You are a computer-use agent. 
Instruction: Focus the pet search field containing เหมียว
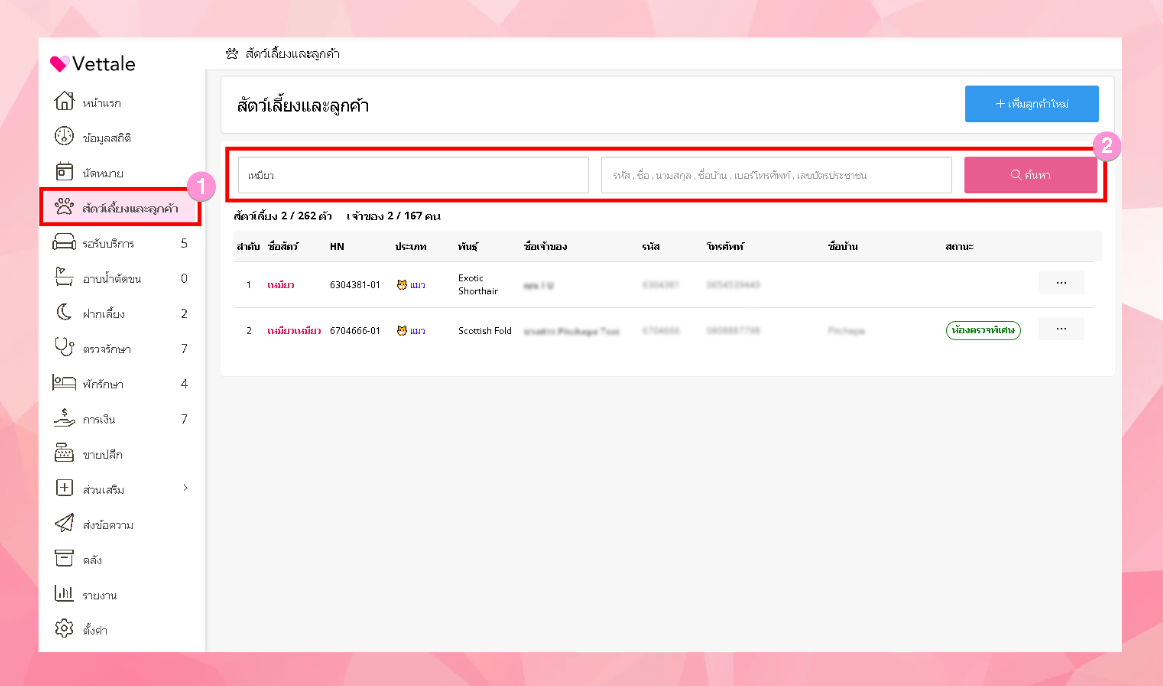click(413, 175)
